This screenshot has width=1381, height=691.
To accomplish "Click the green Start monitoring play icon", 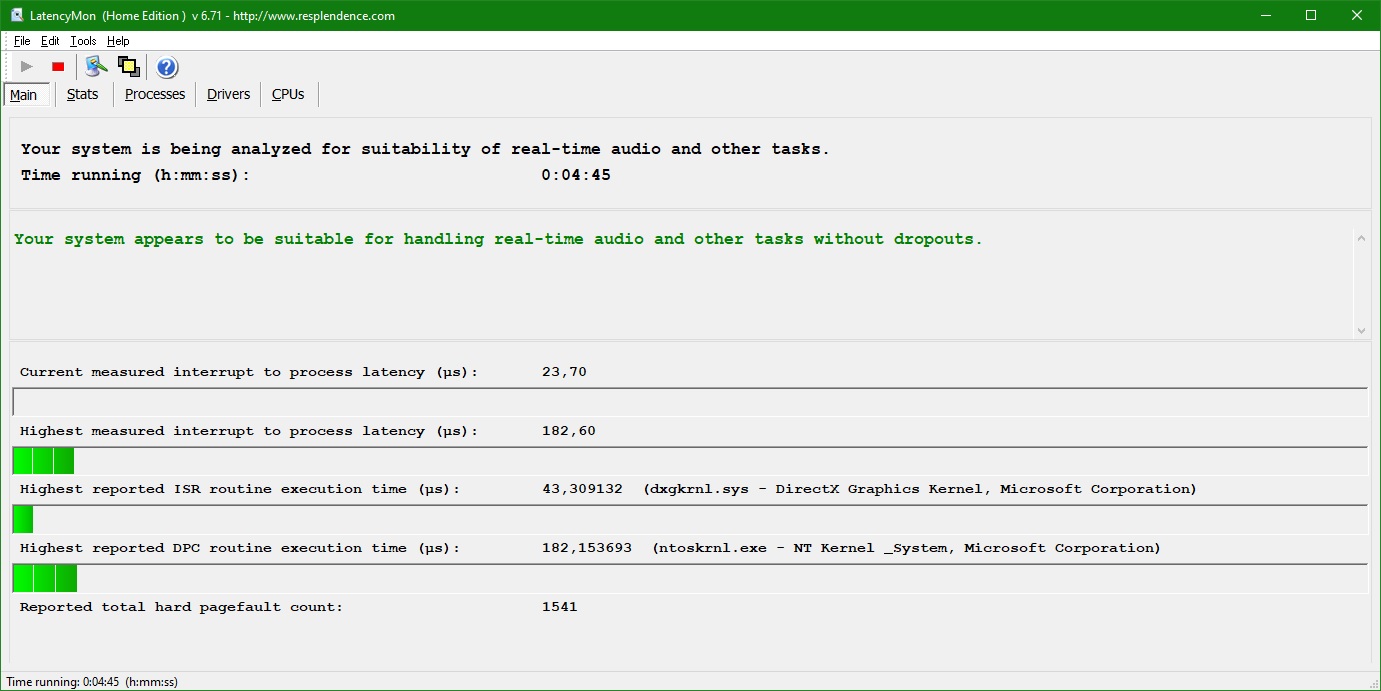I will 27,67.
